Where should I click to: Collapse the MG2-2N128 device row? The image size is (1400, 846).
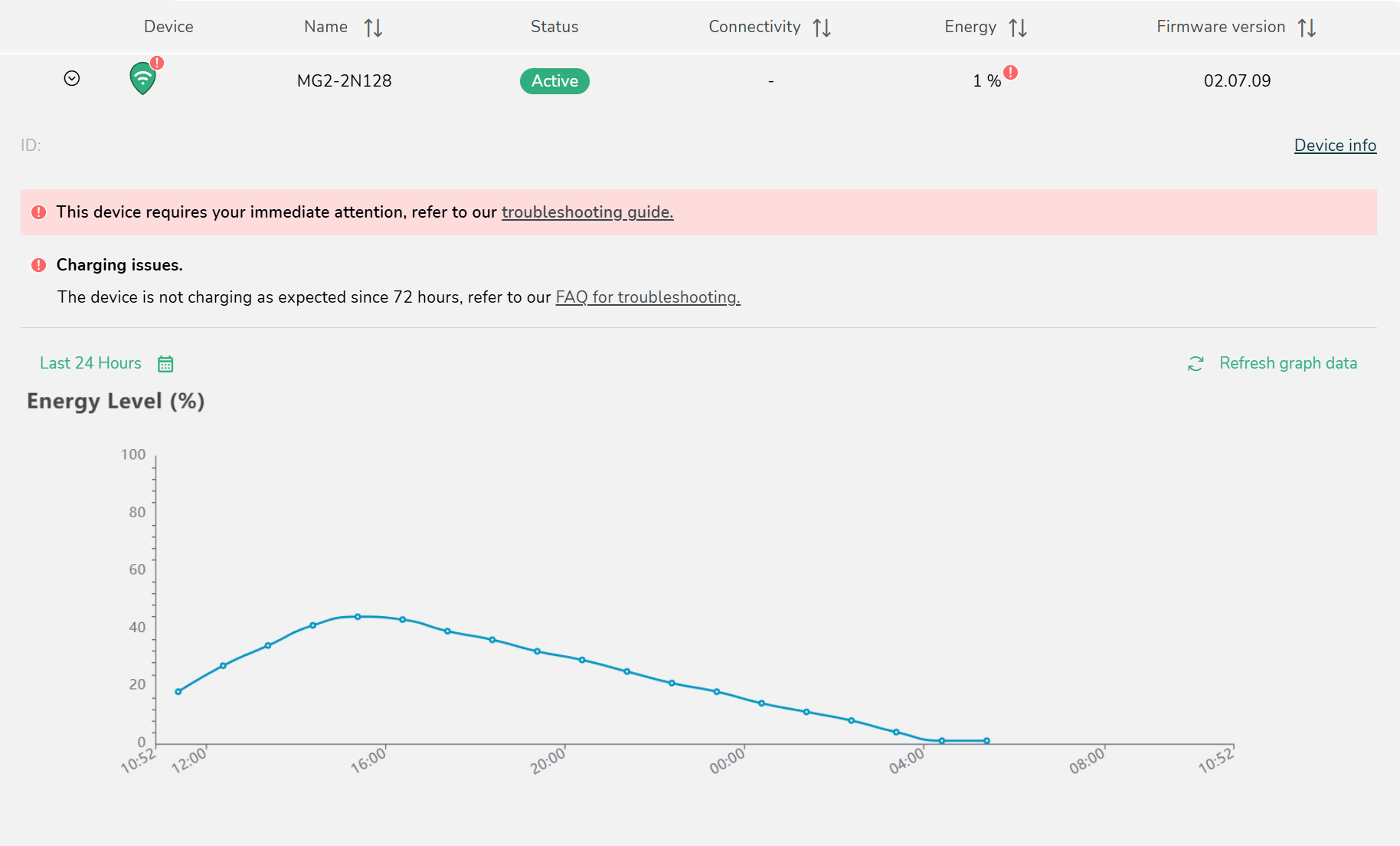[x=72, y=79]
